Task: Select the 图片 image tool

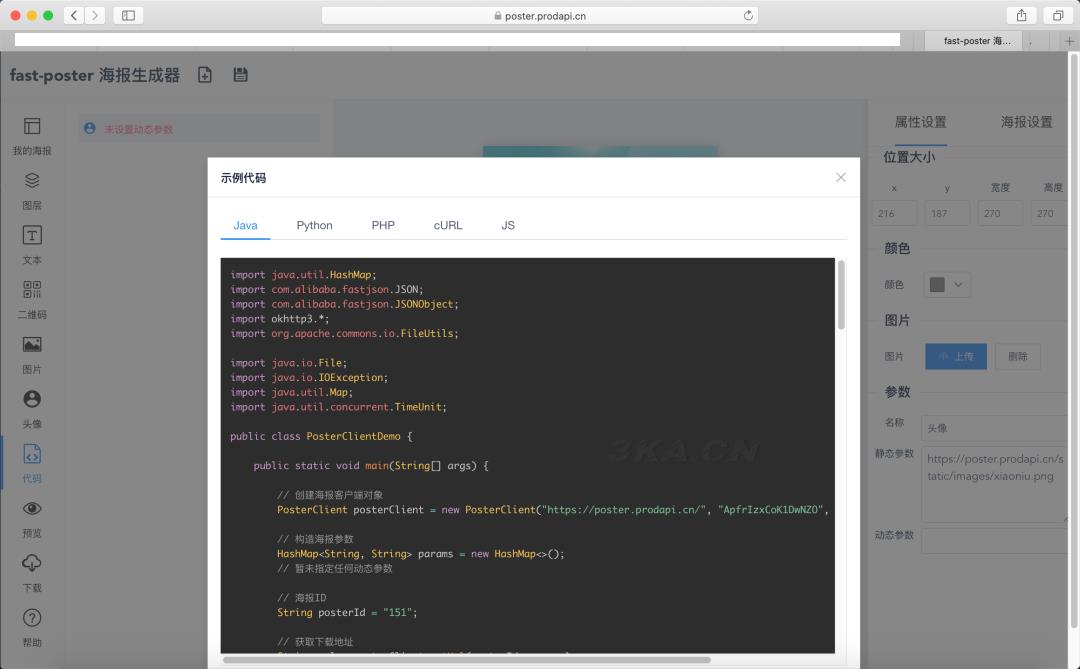Action: [x=32, y=345]
